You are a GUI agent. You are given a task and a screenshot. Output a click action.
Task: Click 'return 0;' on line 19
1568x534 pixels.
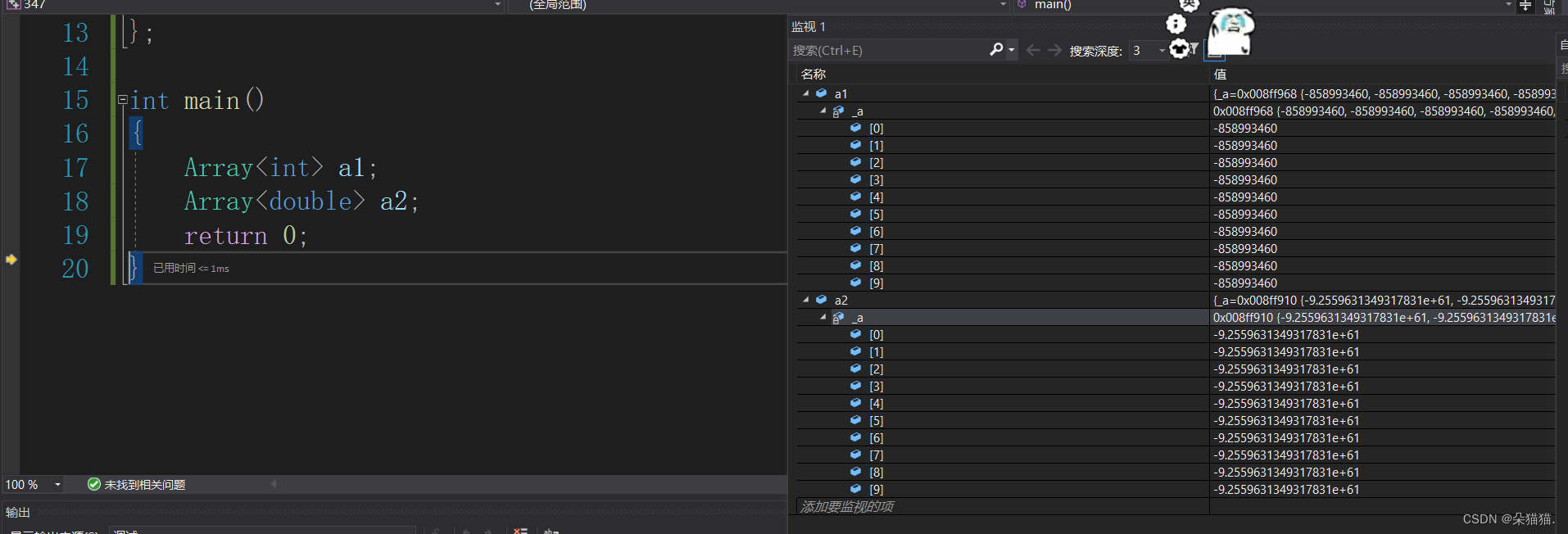pos(246,236)
